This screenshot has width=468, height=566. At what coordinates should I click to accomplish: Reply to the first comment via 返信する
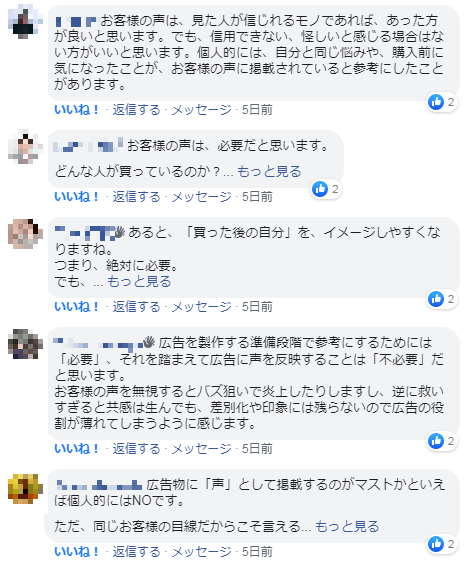pyautogui.click(x=136, y=110)
